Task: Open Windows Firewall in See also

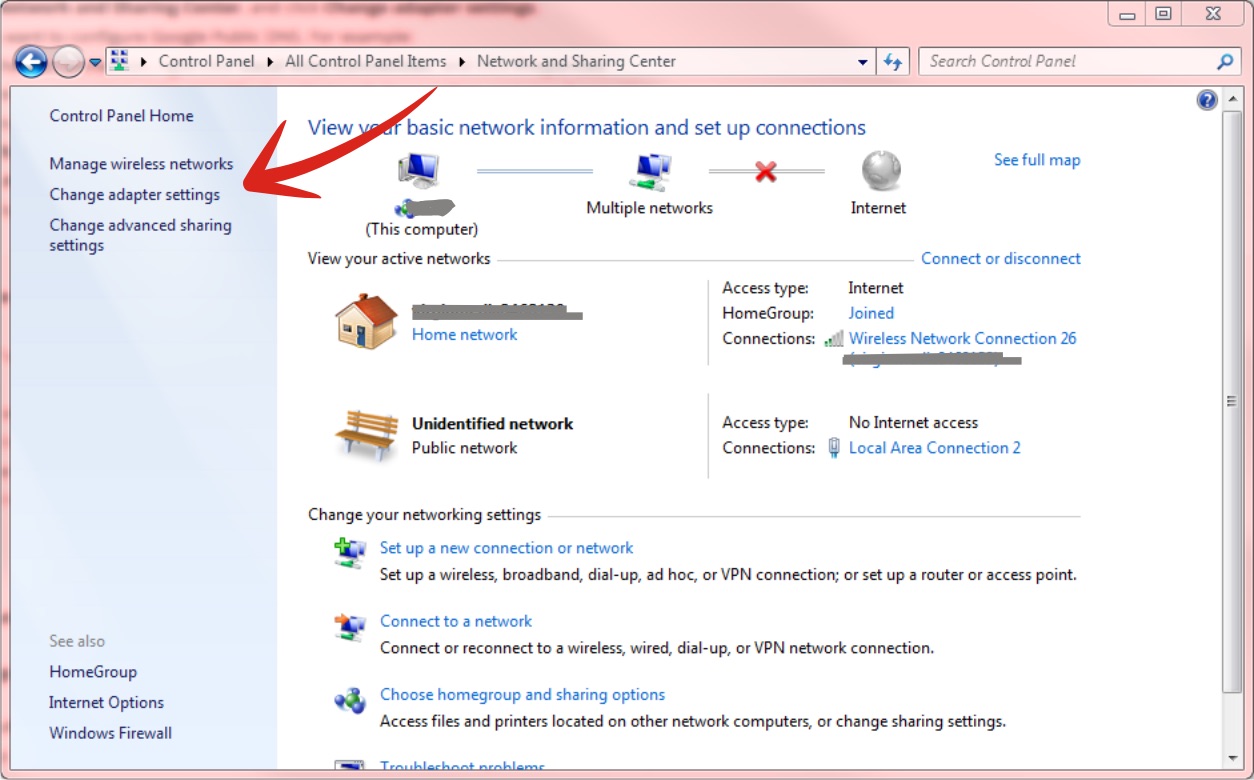Action: [x=110, y=732]
